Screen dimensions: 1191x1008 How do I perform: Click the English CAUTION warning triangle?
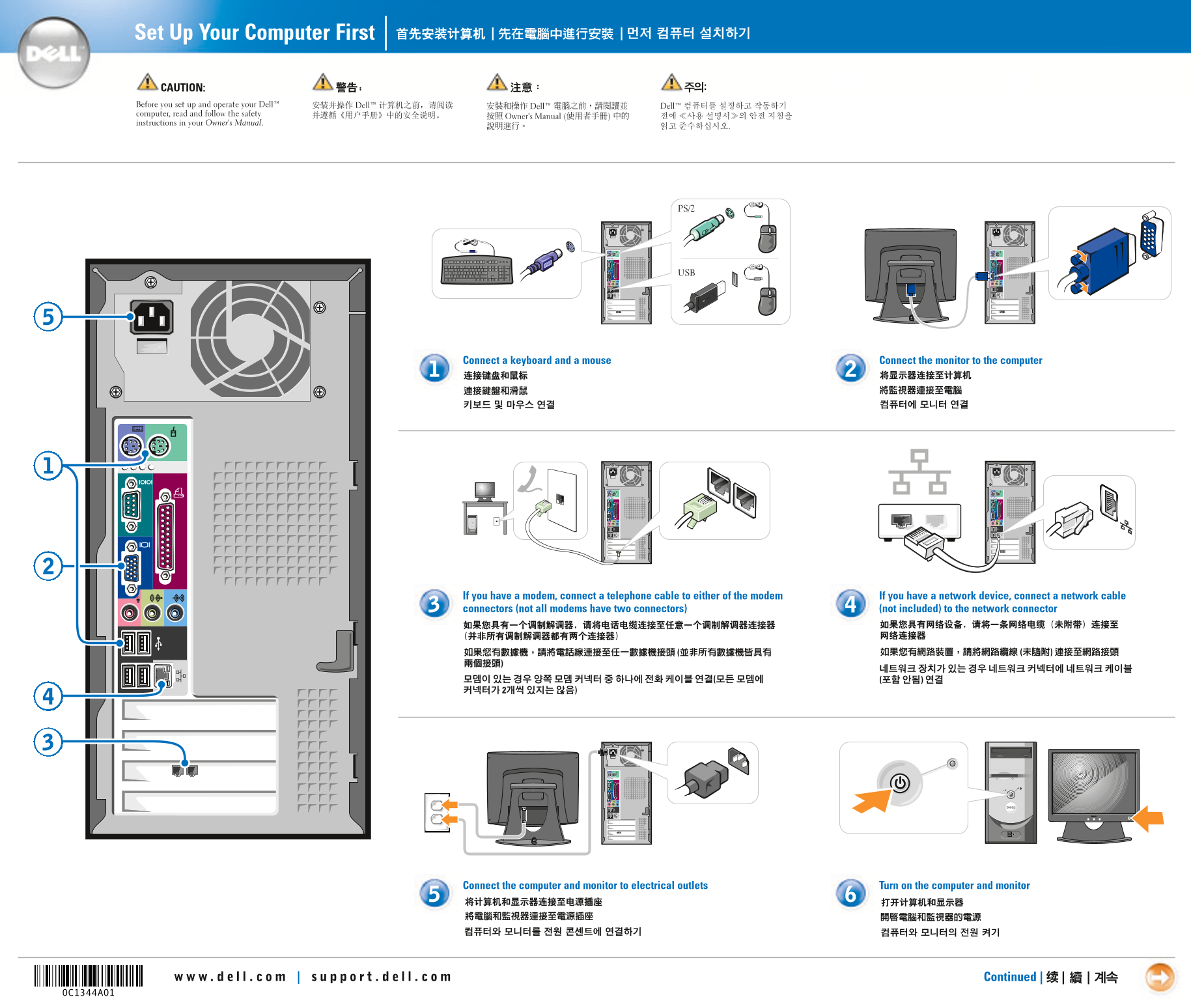point(147,82)
